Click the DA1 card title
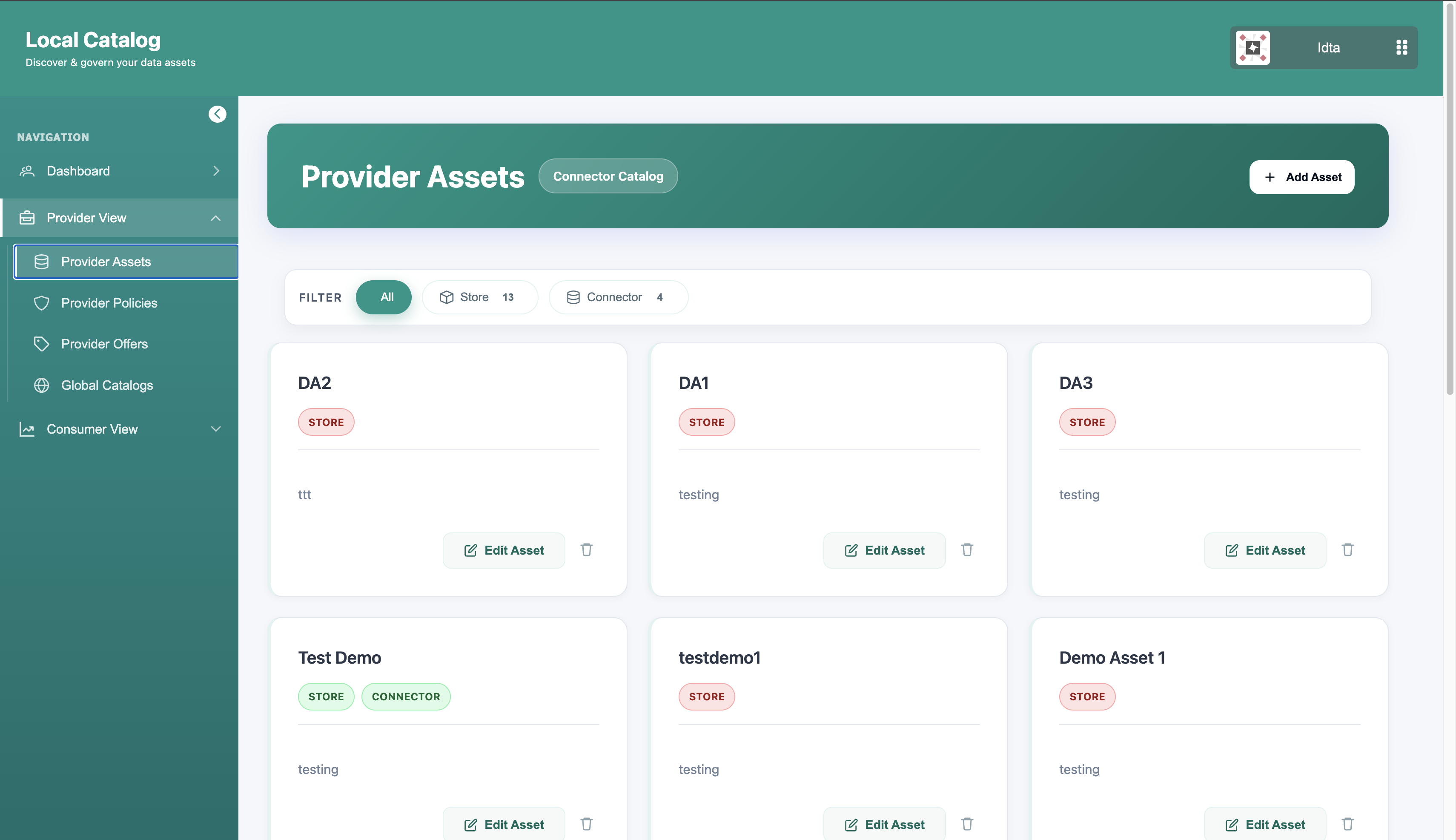1456x840 pixels. point(694,383)
